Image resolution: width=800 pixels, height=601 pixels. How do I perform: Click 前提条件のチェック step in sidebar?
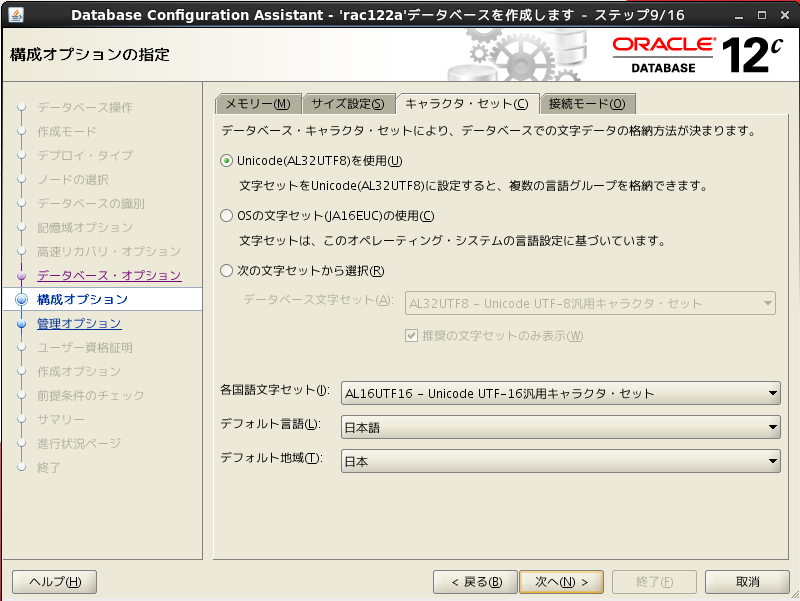[x=91, y=395]
